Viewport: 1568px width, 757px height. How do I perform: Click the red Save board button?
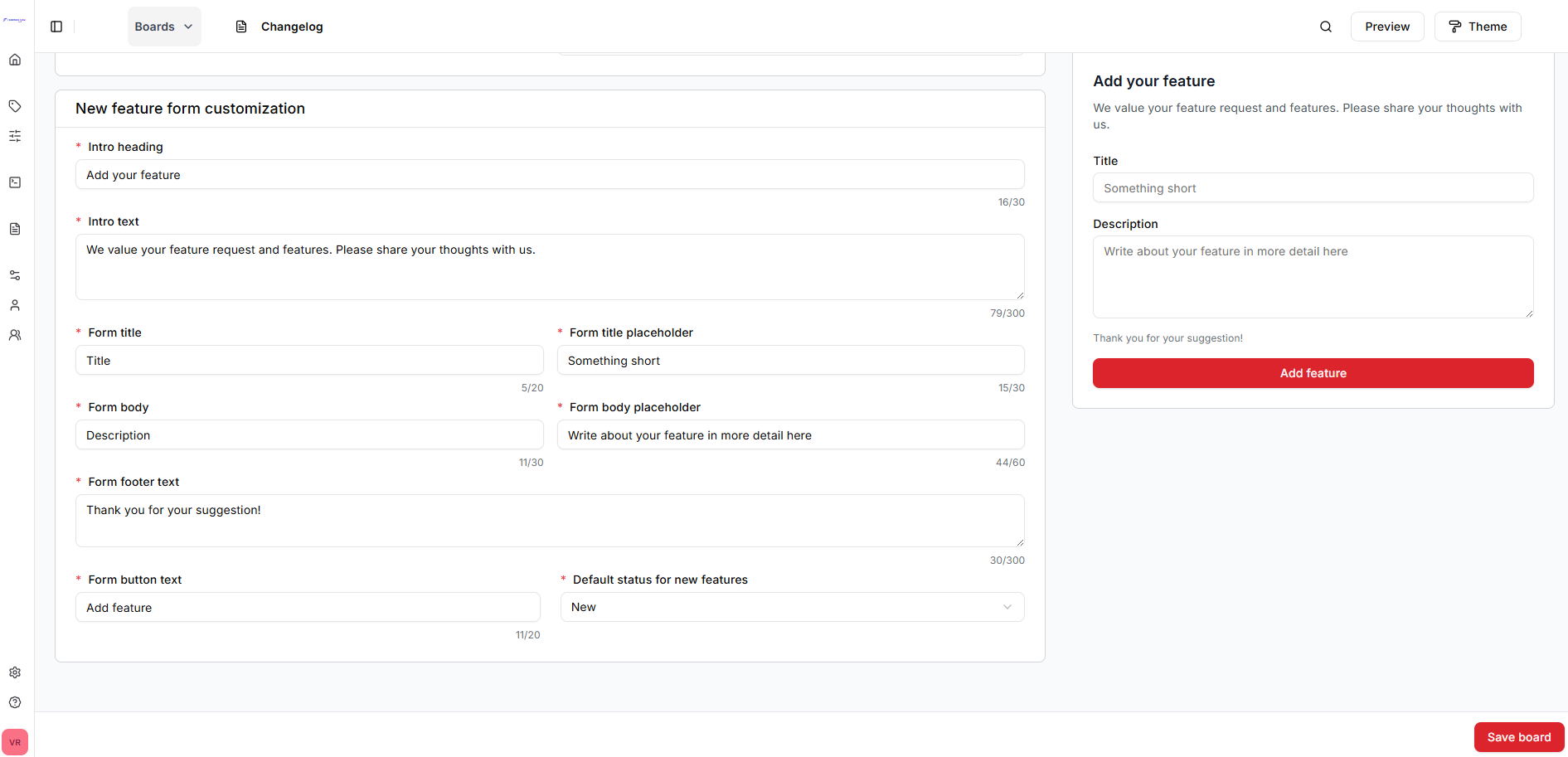pyautogui.click(x=1518, y=736)
